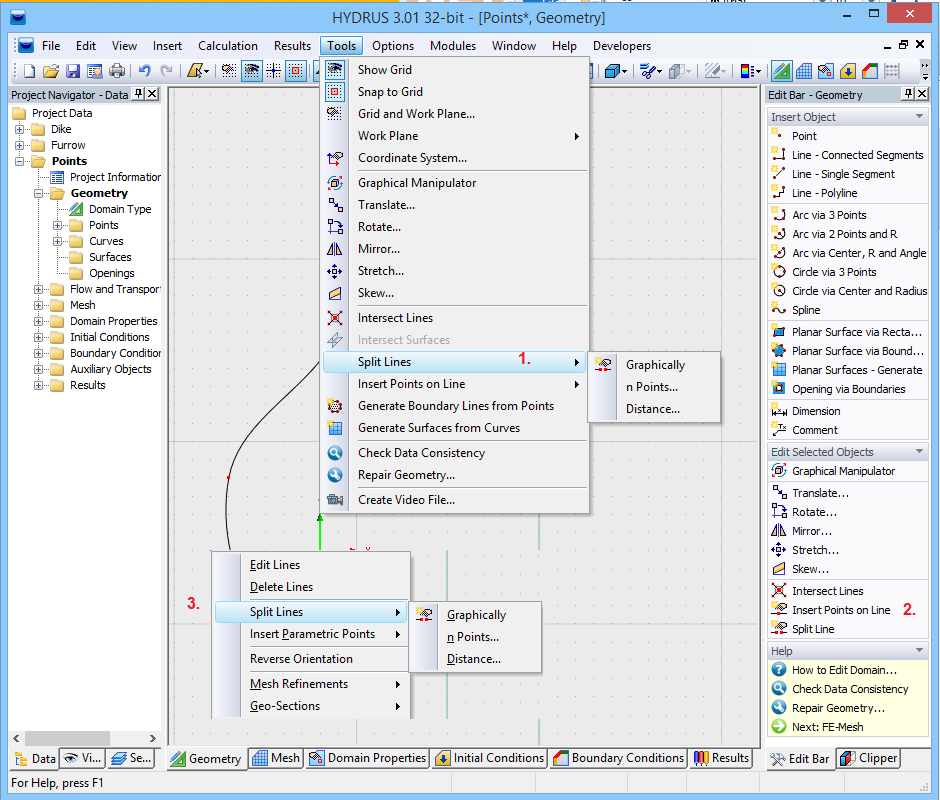
Task: Pin the Project Navigator panel
Action: 139,94
